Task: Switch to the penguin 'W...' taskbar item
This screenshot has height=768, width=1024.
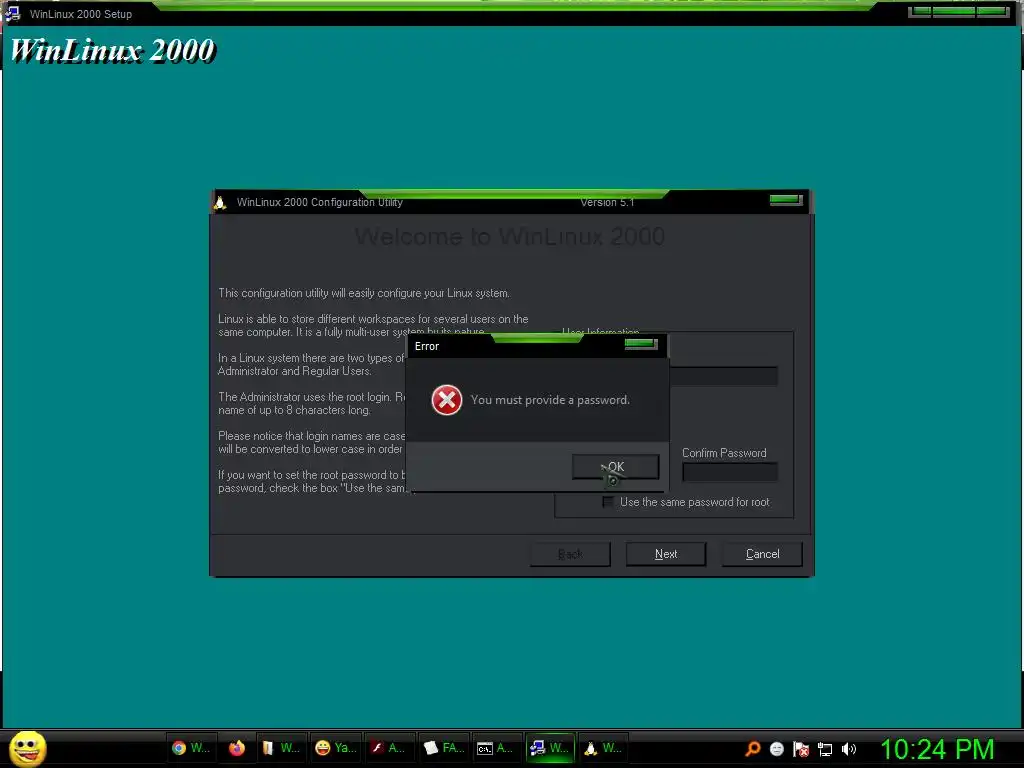Action: tap(603, 748)
